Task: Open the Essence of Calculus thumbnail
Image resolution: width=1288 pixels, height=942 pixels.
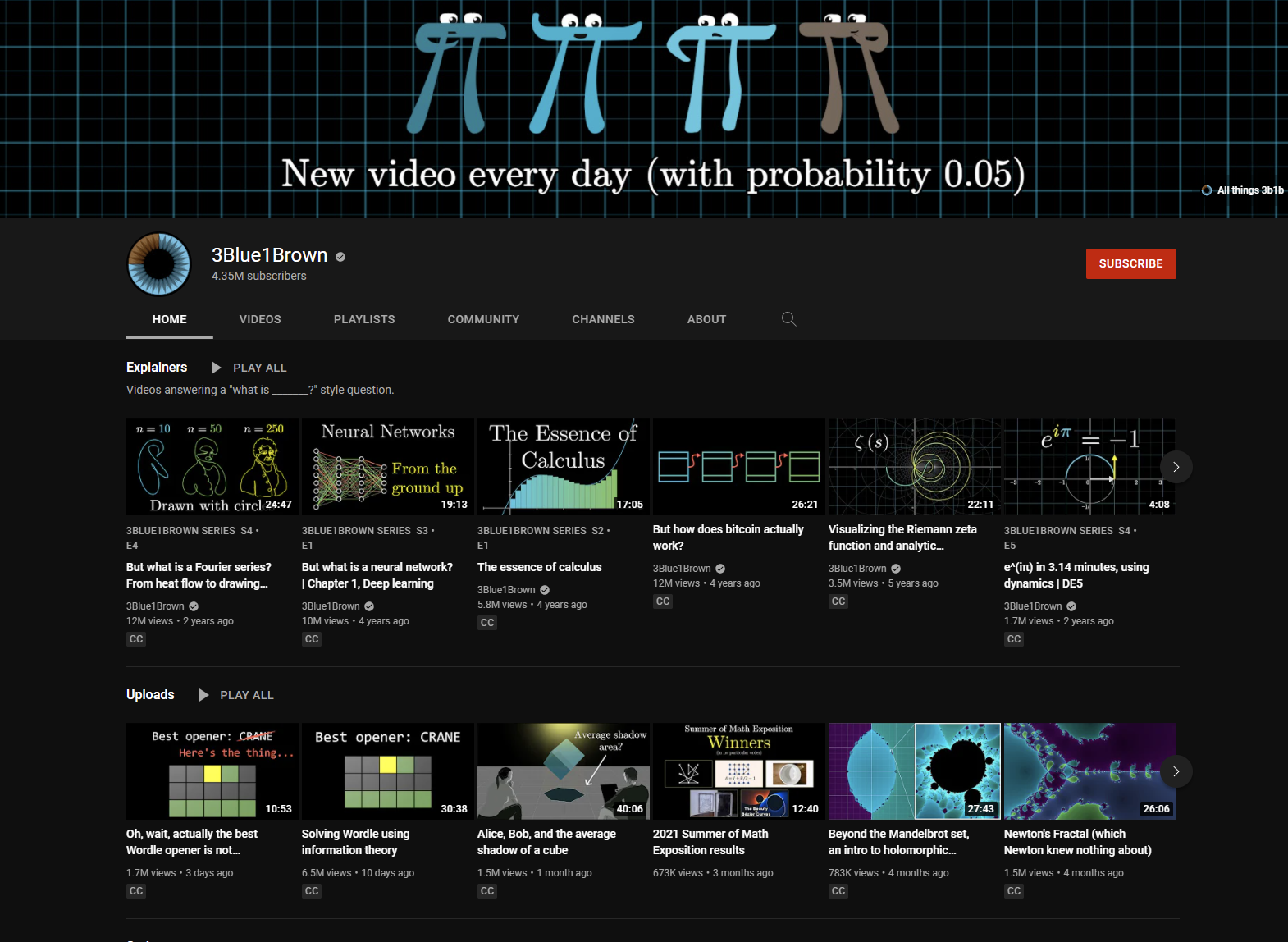Action: pos(564,467)
